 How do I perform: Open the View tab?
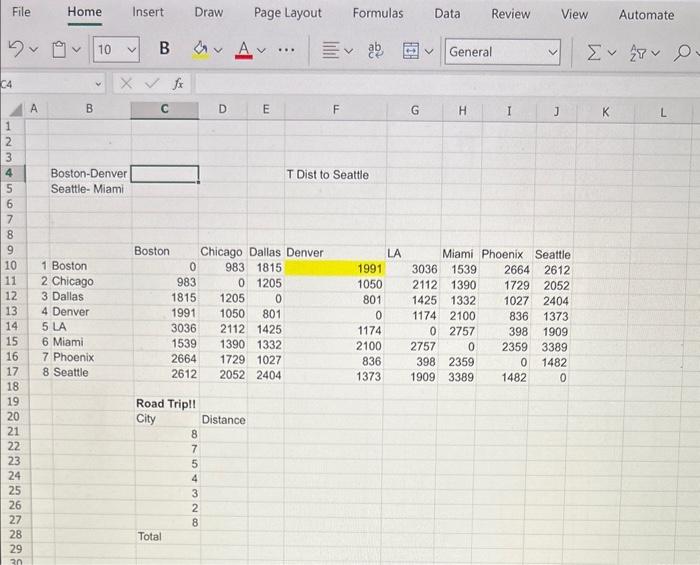pos(574,15)
